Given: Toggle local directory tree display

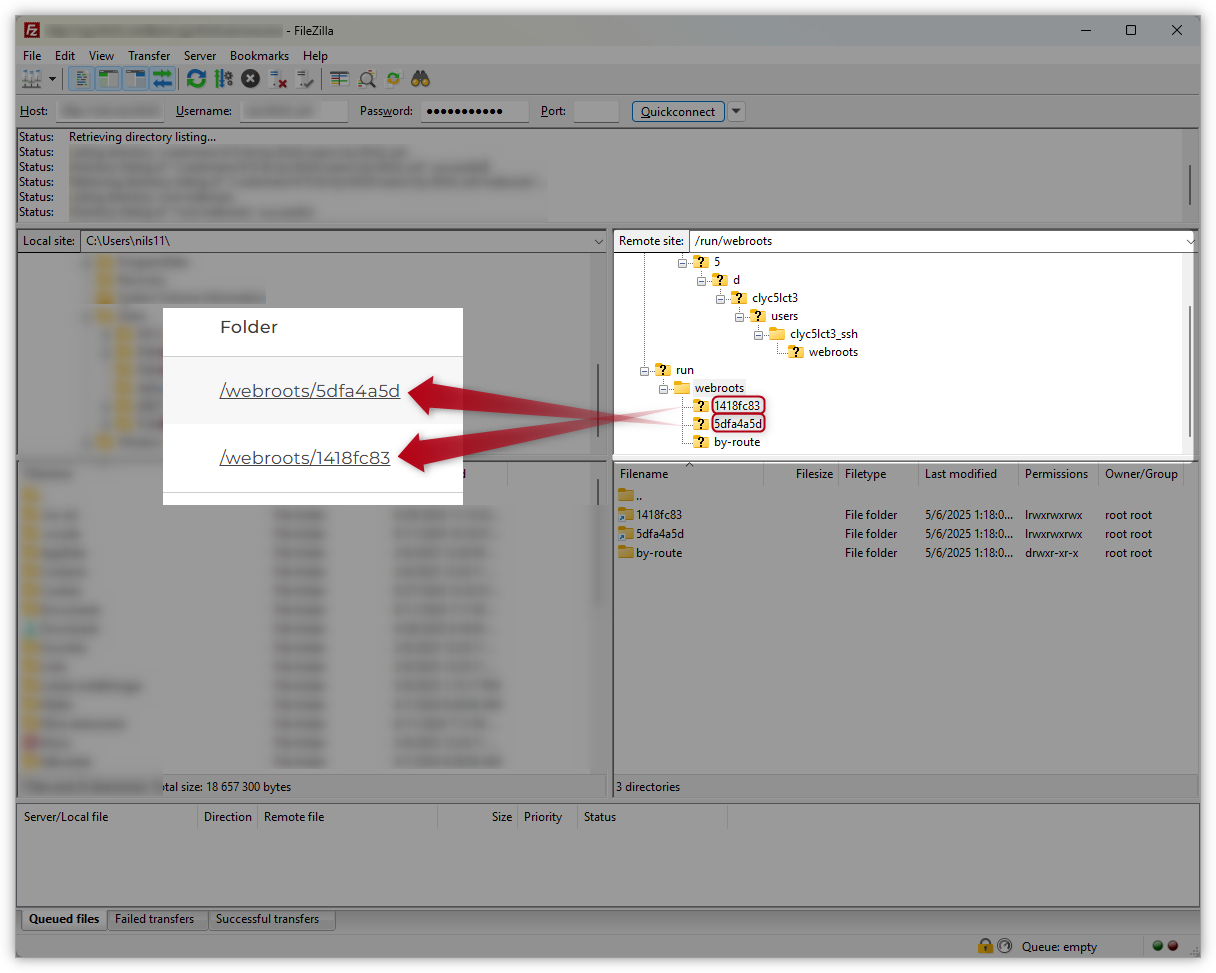Looking at the screenshot, I should [109, 79].
